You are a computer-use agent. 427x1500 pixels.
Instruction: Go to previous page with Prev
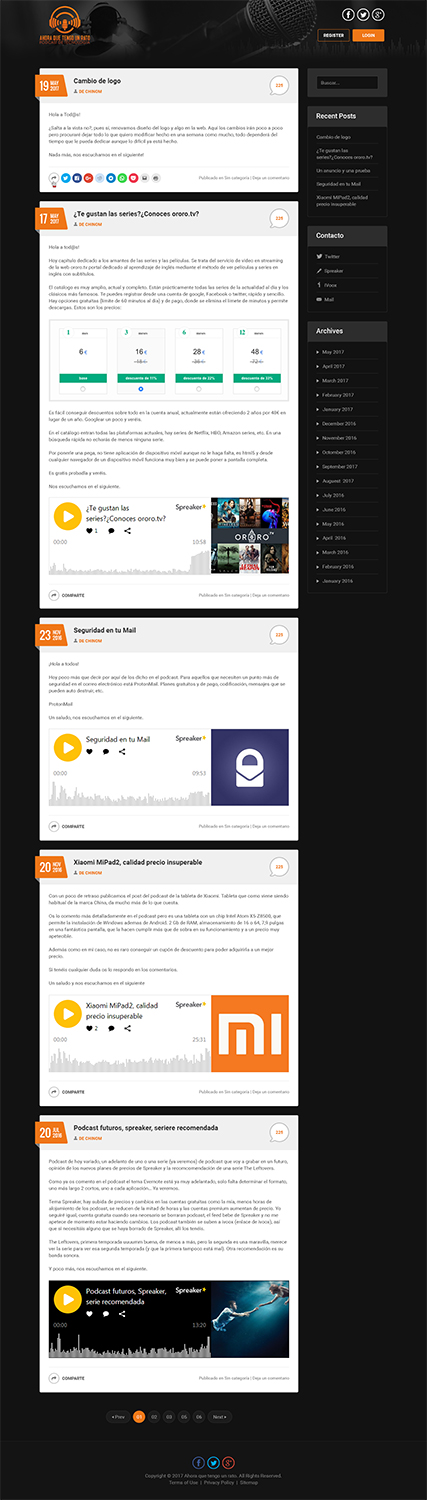(x=118, y=1417)
